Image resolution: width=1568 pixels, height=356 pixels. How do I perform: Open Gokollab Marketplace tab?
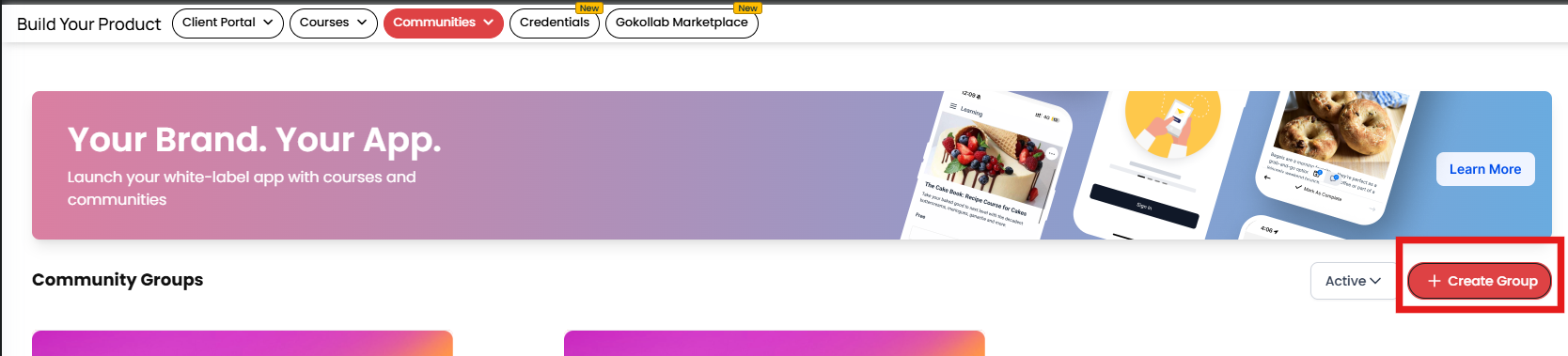(x=682, y=23)
